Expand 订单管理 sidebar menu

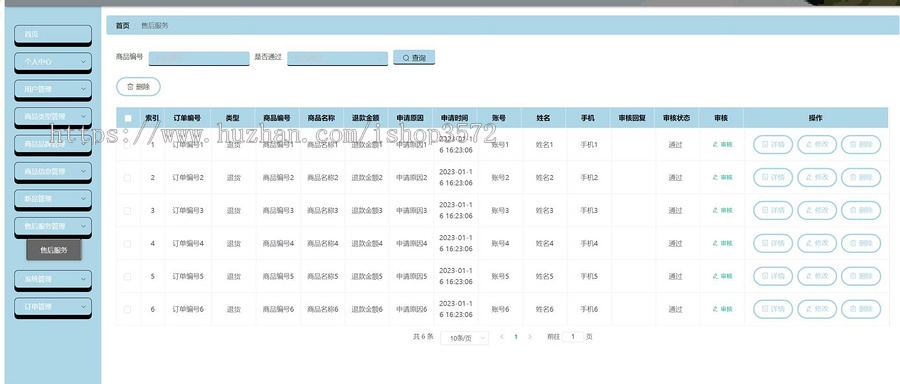(53, 307)
